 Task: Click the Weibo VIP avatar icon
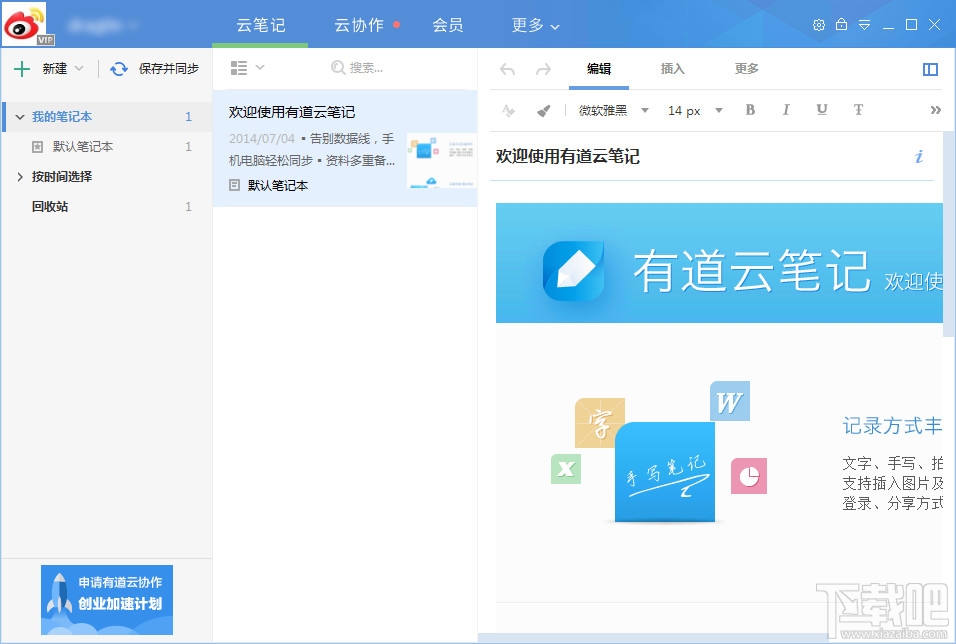click(x=27, y=24)
